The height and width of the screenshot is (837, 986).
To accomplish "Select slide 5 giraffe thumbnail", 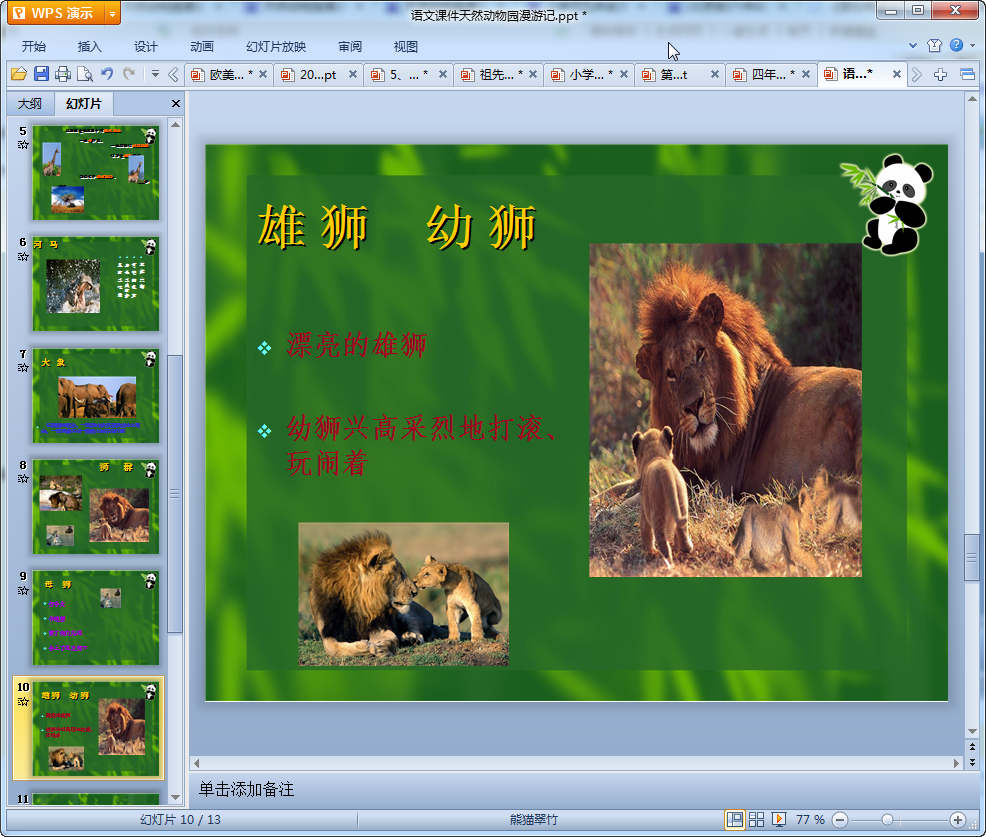I will pyautogui.click(x=96, y=172).
